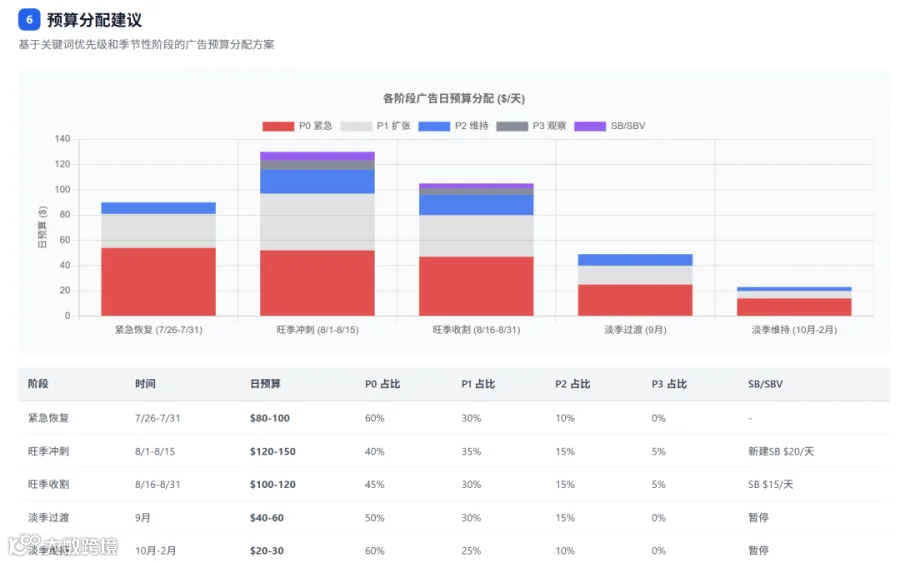The width and height of the screenshot is (900, 563).
Task: Click the 预算分配建议 heading
Action: [x=94, y=20]
